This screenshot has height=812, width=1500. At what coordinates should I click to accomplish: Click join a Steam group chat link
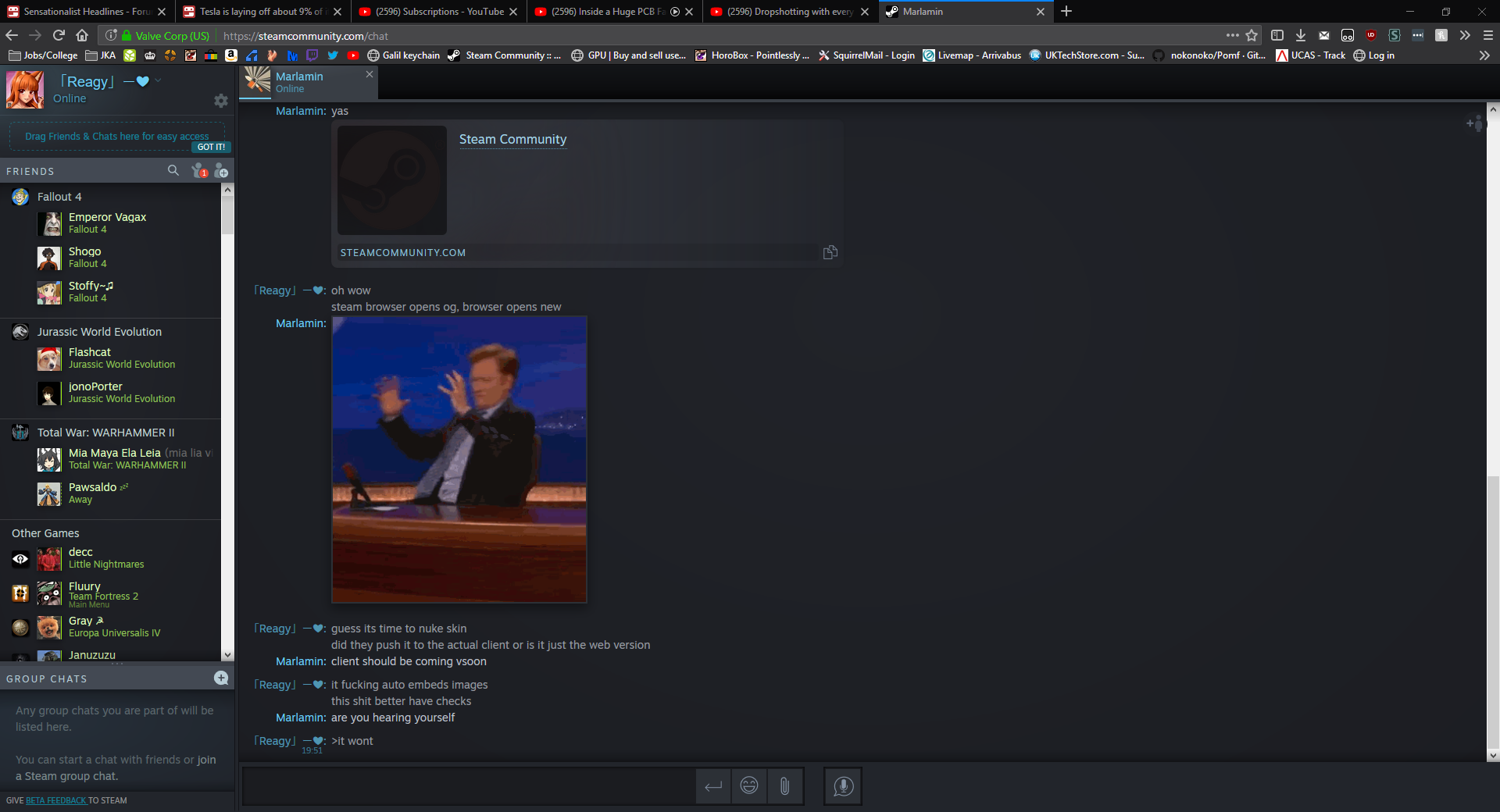(207, 760)
